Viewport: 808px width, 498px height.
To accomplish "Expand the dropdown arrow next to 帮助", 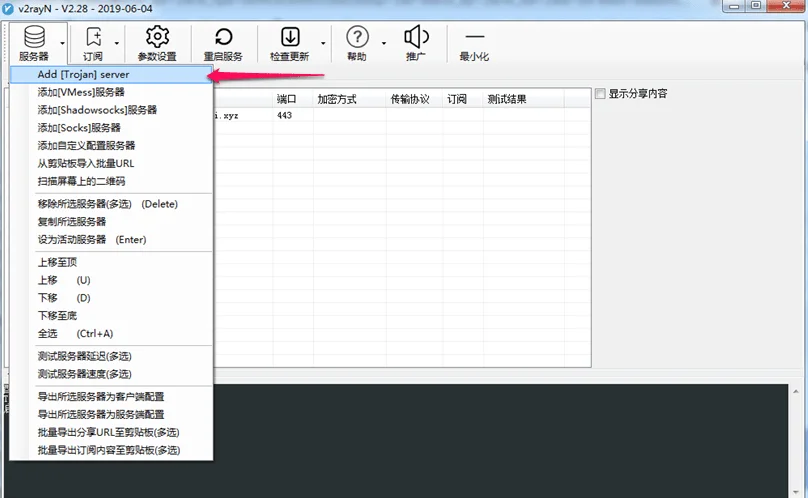I will pos(384,43).
